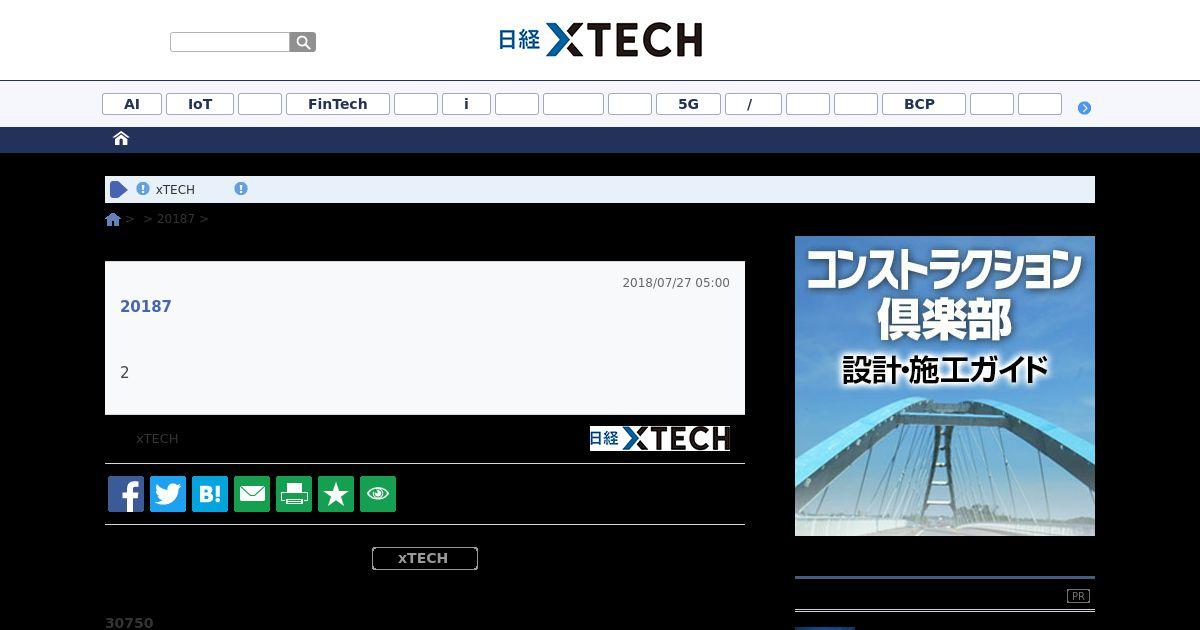Select the IoT topic tag

[200, 104]
